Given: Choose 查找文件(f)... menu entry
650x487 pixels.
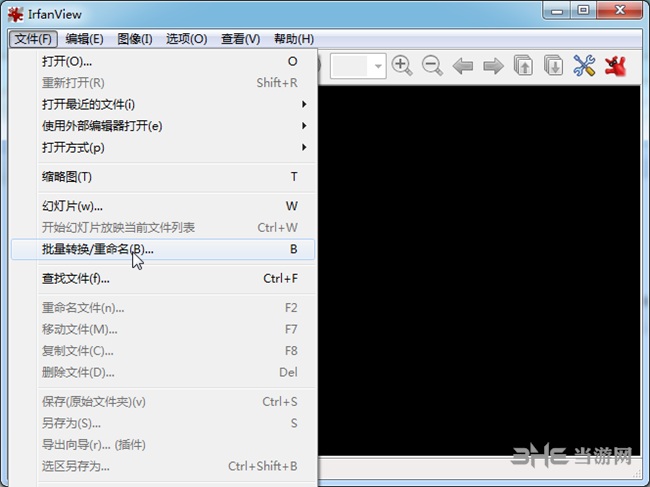Looking at the screenshot, I should [163, 279].
